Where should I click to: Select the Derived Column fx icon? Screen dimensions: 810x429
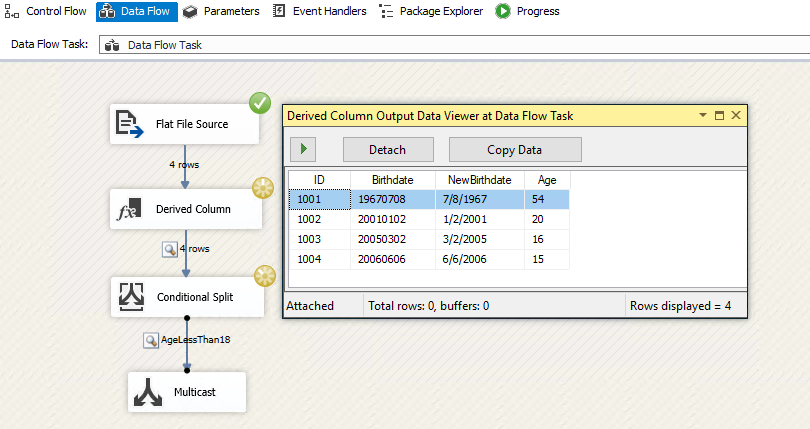tap(129, 209)
